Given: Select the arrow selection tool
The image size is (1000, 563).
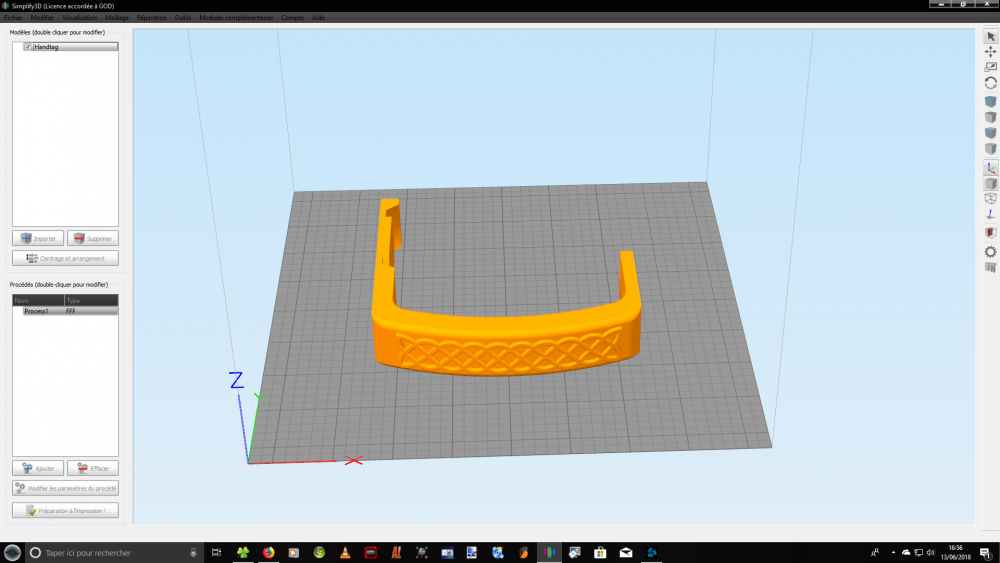Looking at the screenshot, I should (x=990, y=36).
